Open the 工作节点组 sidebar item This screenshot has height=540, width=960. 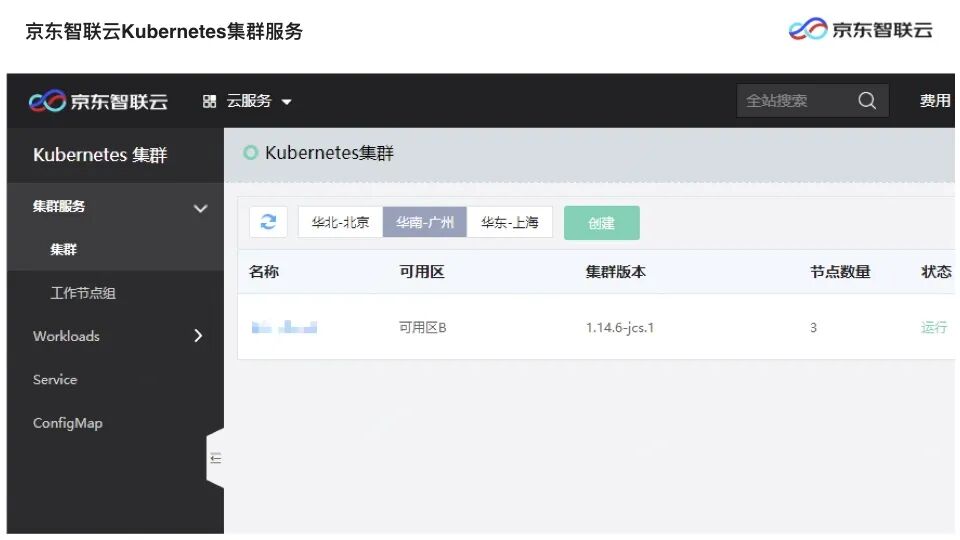(83, 293)
